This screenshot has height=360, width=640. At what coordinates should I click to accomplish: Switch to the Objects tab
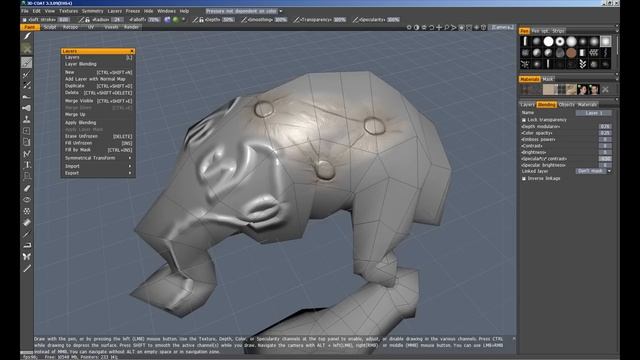(567, 105)
